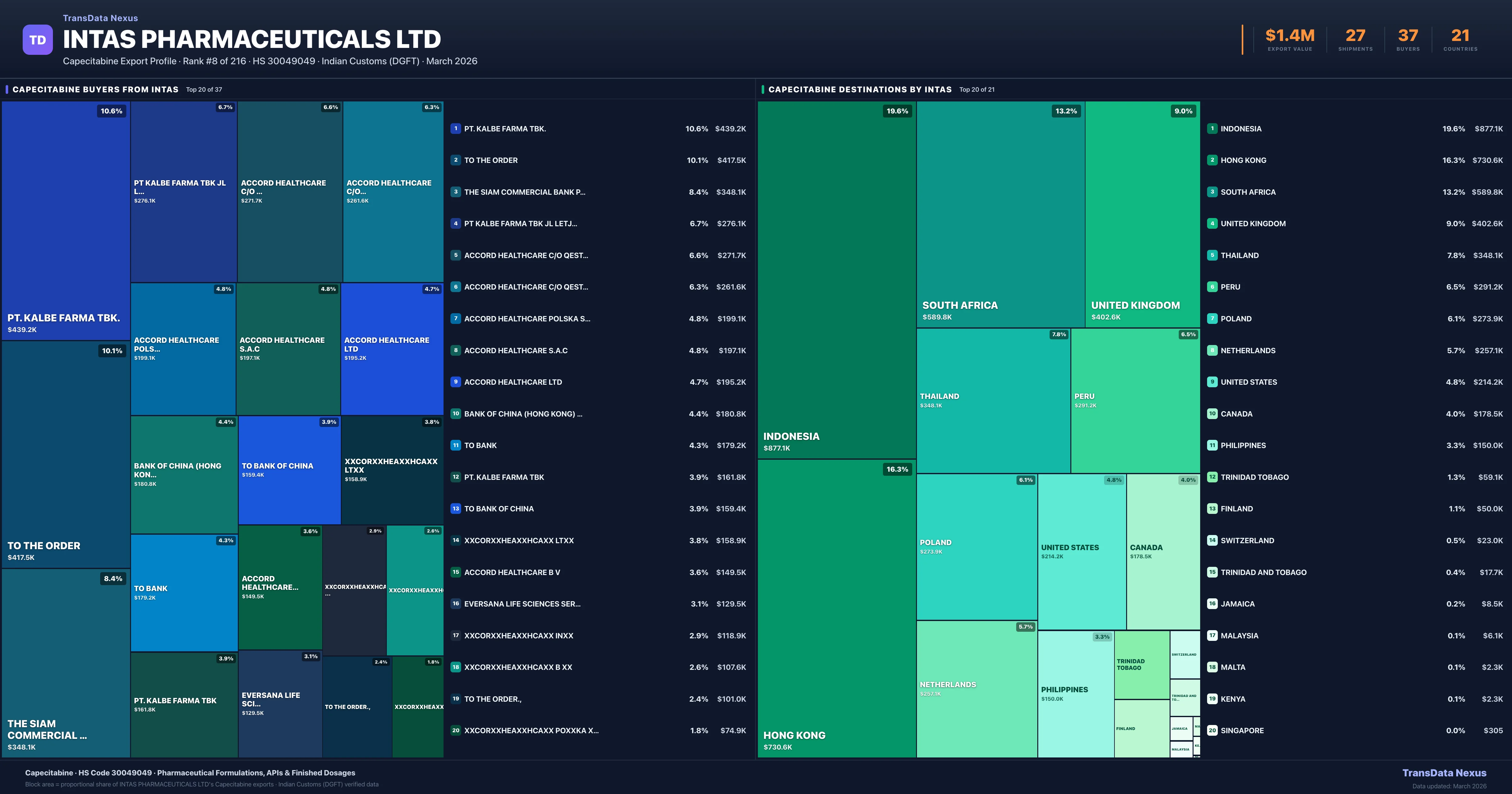
Task: Click the purple TD logo icon
Action: click(37, 40)
